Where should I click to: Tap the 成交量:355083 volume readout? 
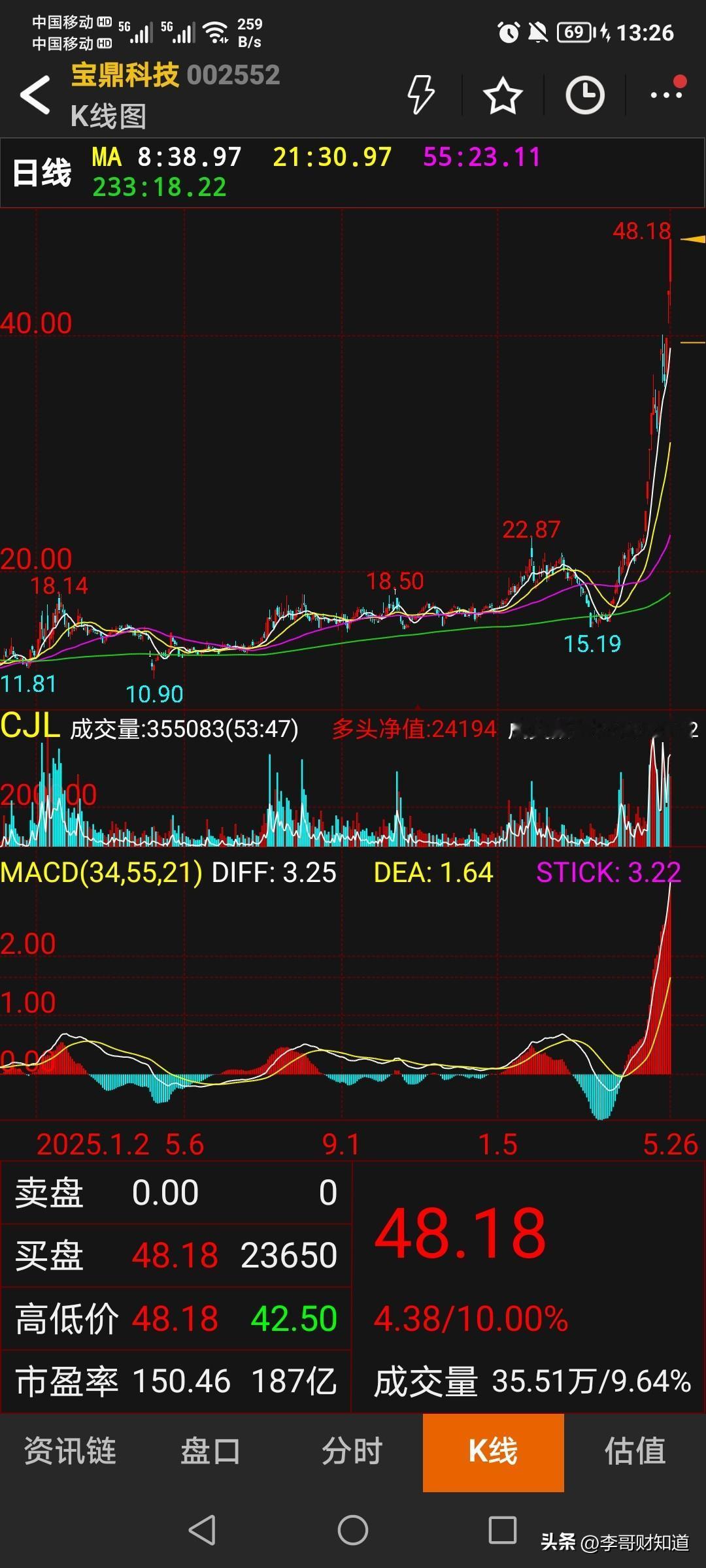(184, 728)
